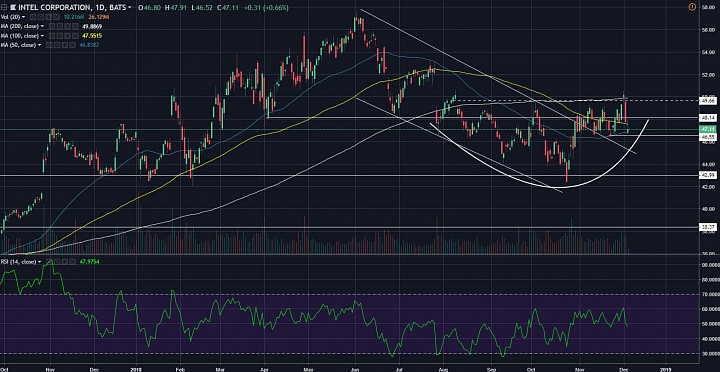Open MA (100, close) settings icon
The image size is (720, 372).
59,35
